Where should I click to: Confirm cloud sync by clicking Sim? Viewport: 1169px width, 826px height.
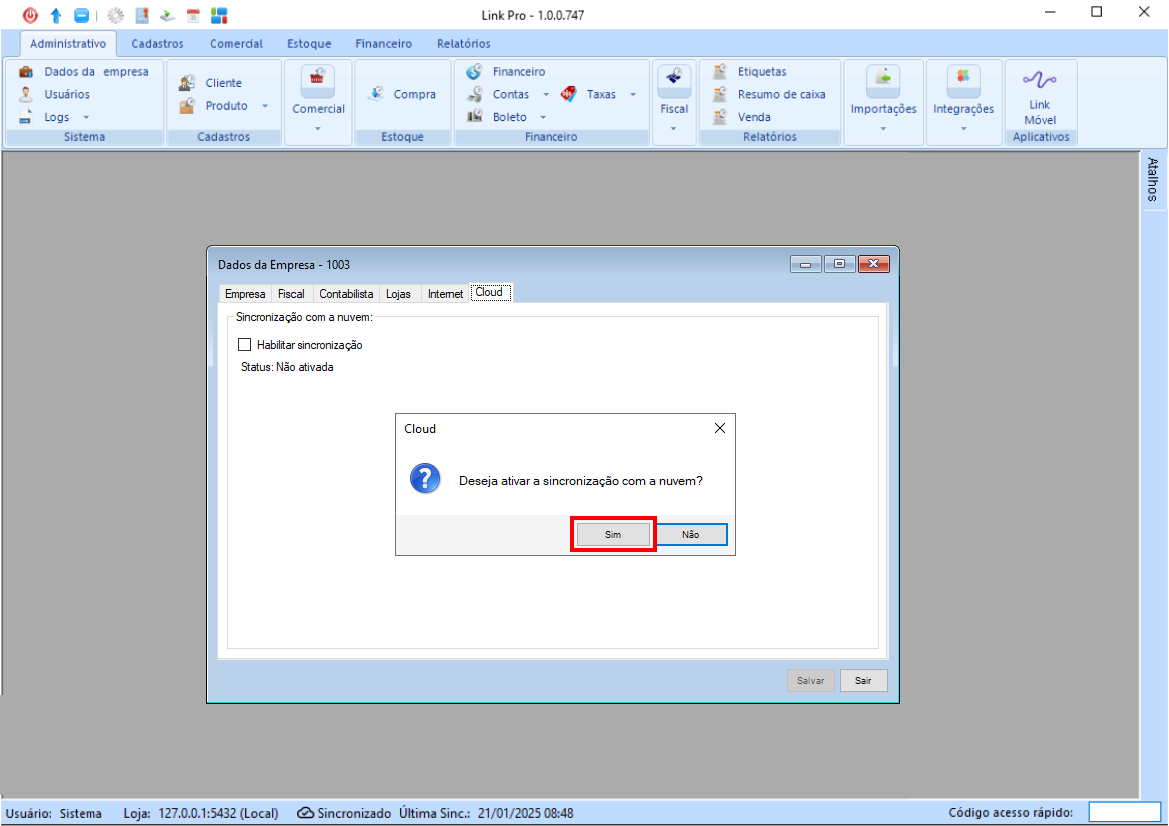click(x=613, y=535)
